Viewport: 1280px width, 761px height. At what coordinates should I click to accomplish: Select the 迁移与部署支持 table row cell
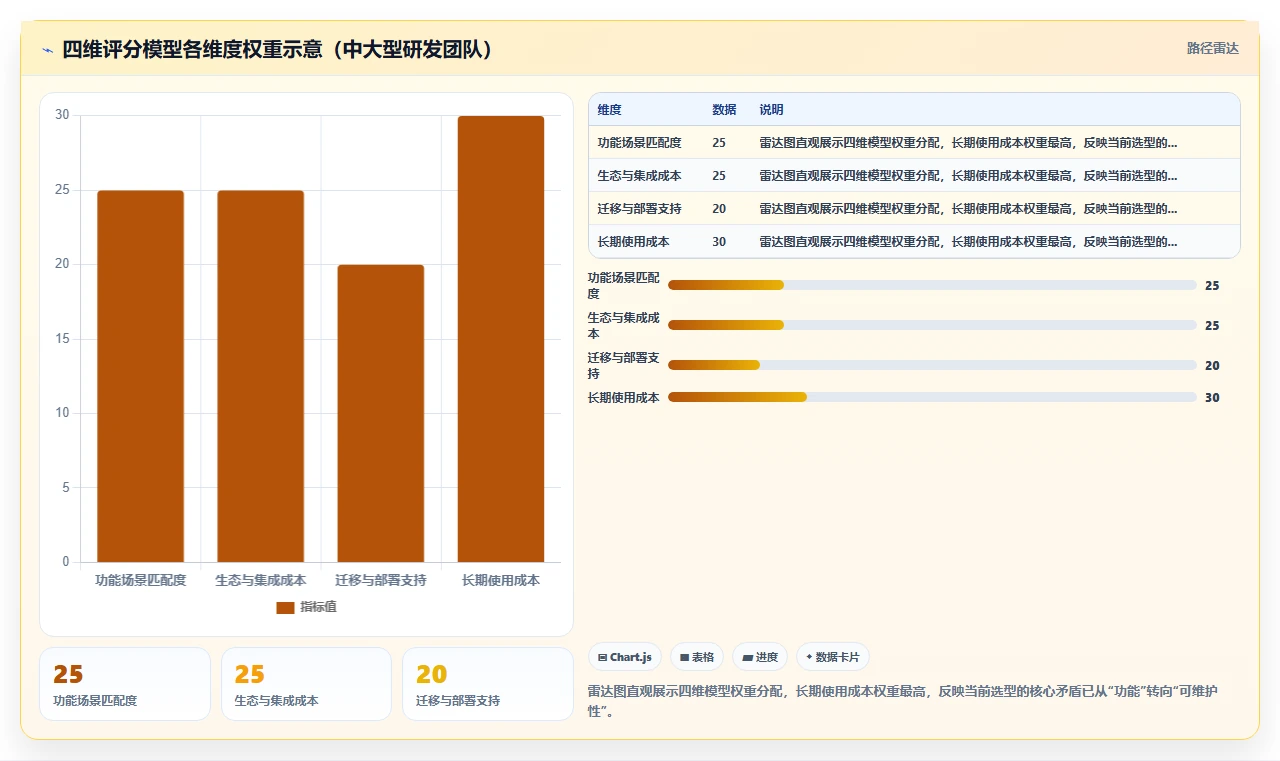point(639,208)
